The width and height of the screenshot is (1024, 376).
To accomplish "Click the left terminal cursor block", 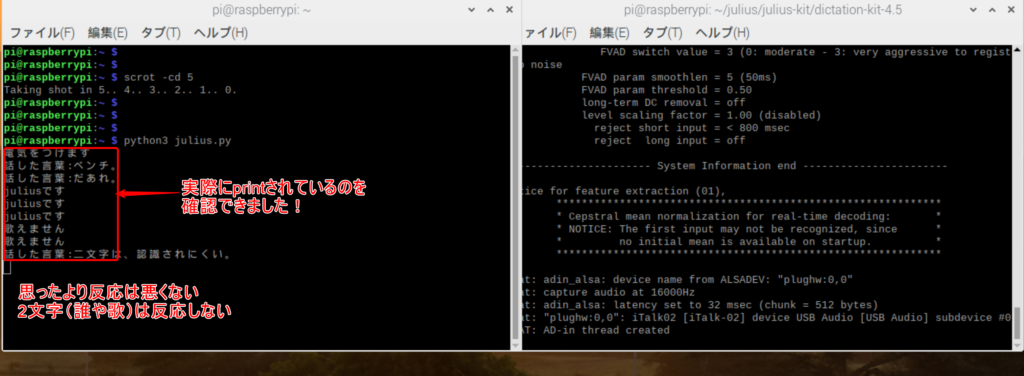I will click(7, 266).
